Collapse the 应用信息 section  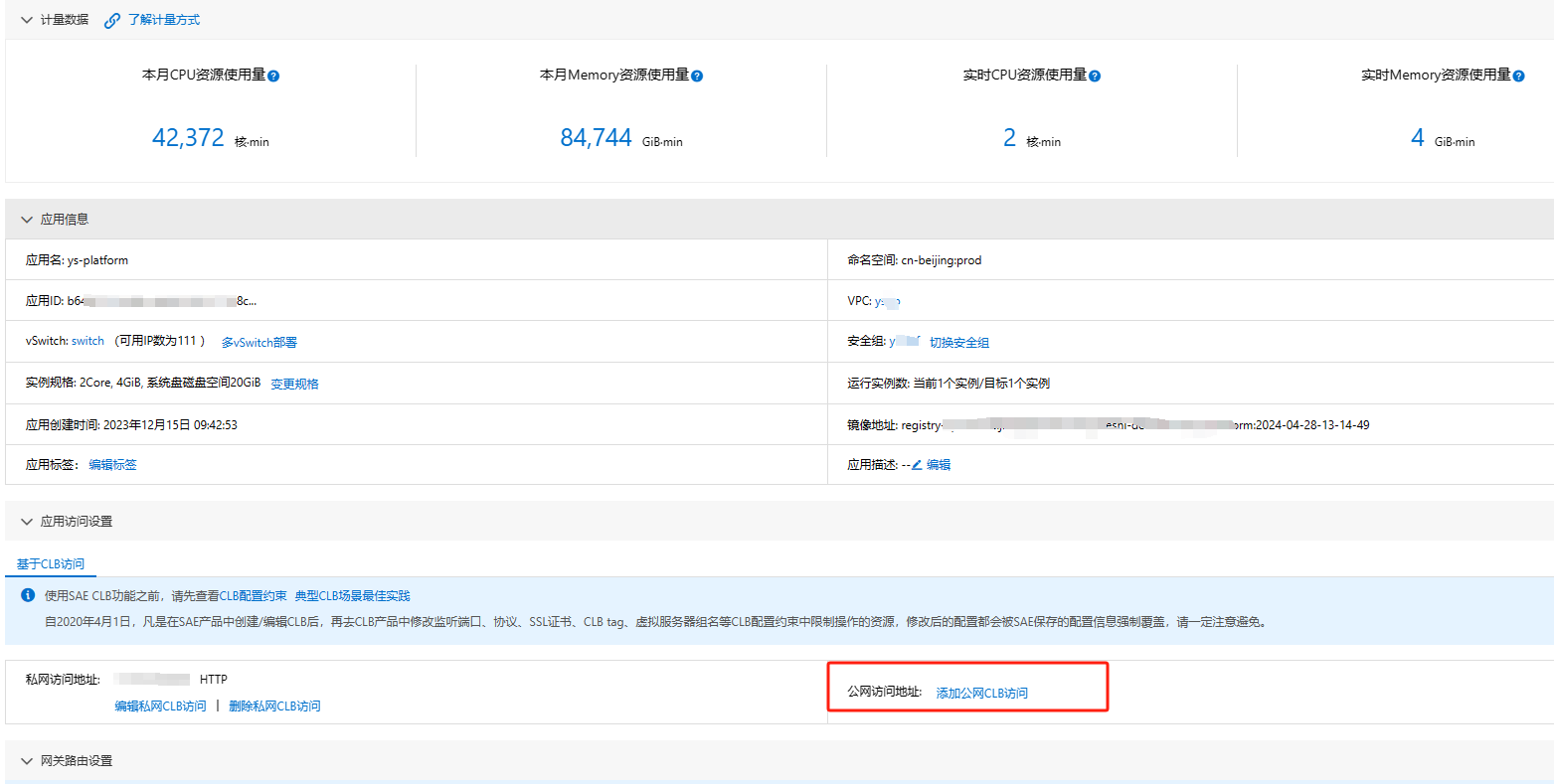coord(27,220)
